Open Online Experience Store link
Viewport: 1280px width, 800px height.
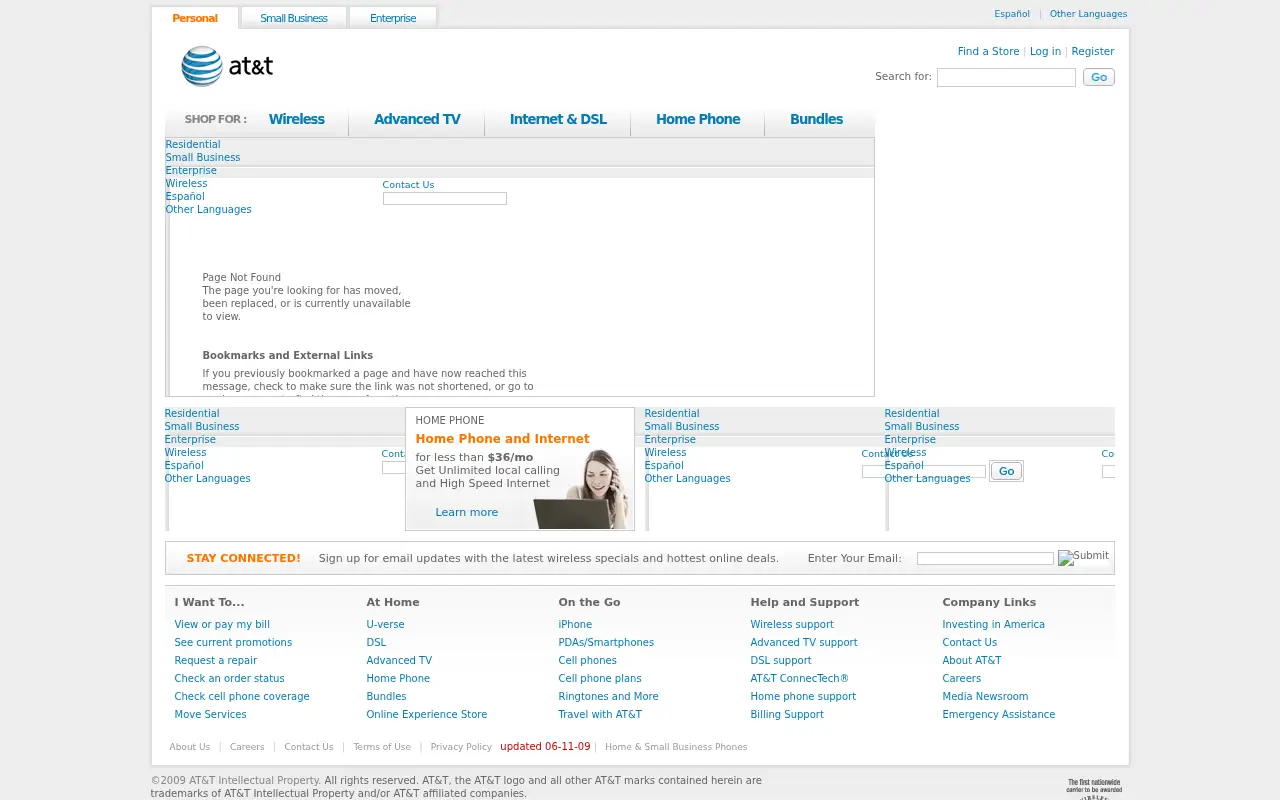tap(426, 714)
